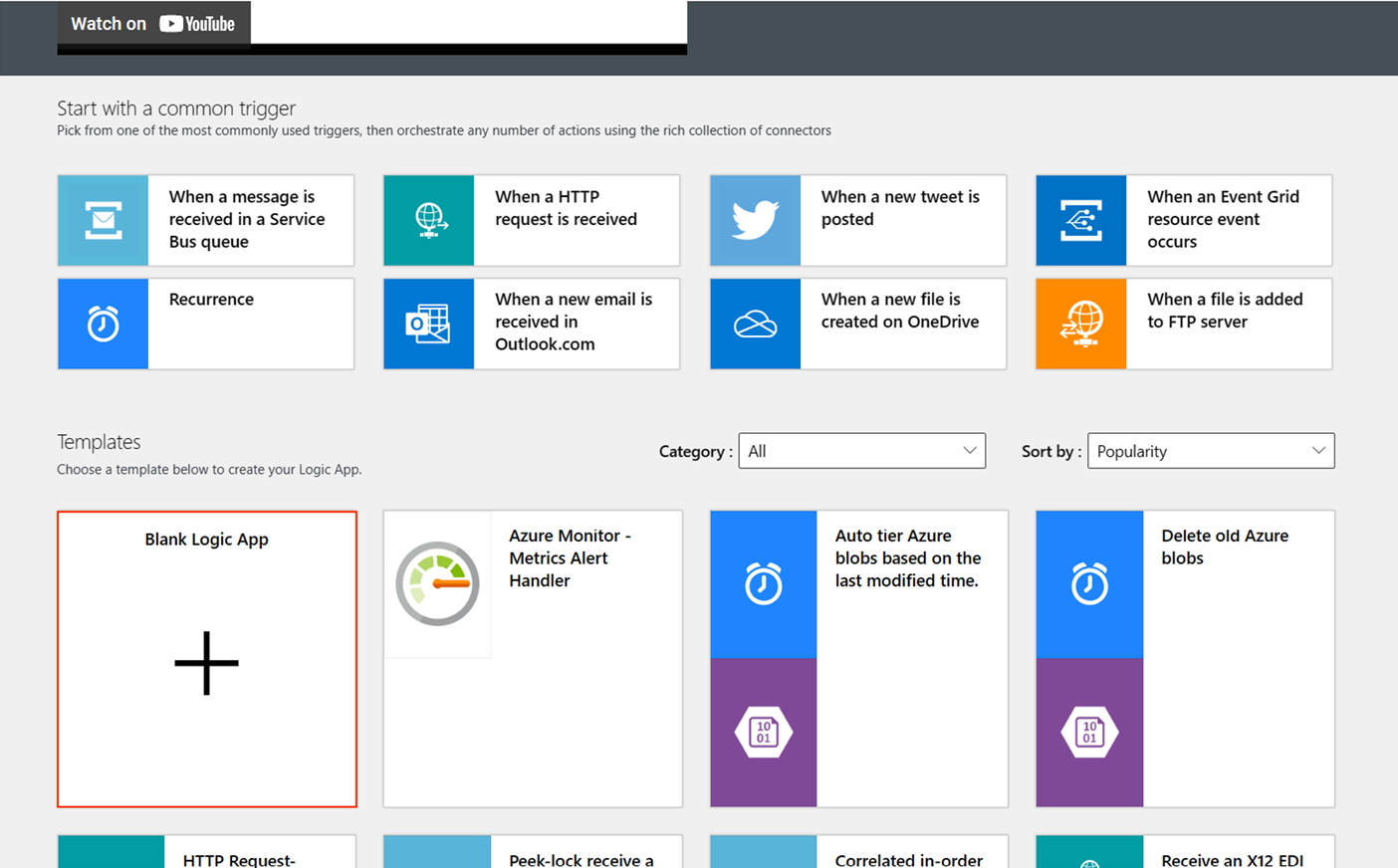Click the 'Templates' section heading
The height and width of the screenshot is (868, 1398).
(x=99, y=442)
